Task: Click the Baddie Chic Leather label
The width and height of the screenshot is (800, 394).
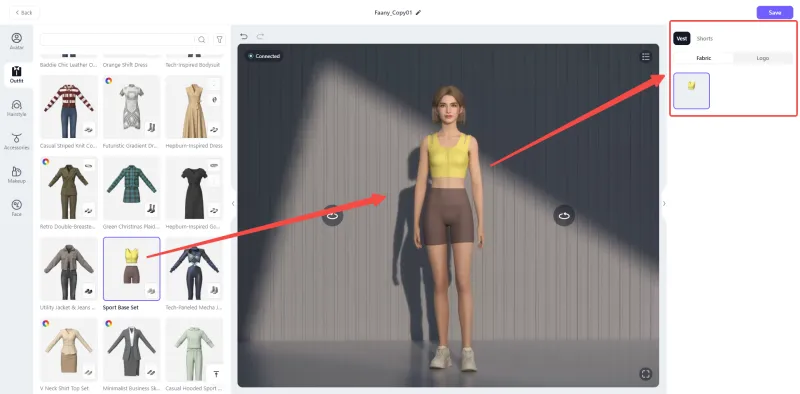Action: point(68,65)
